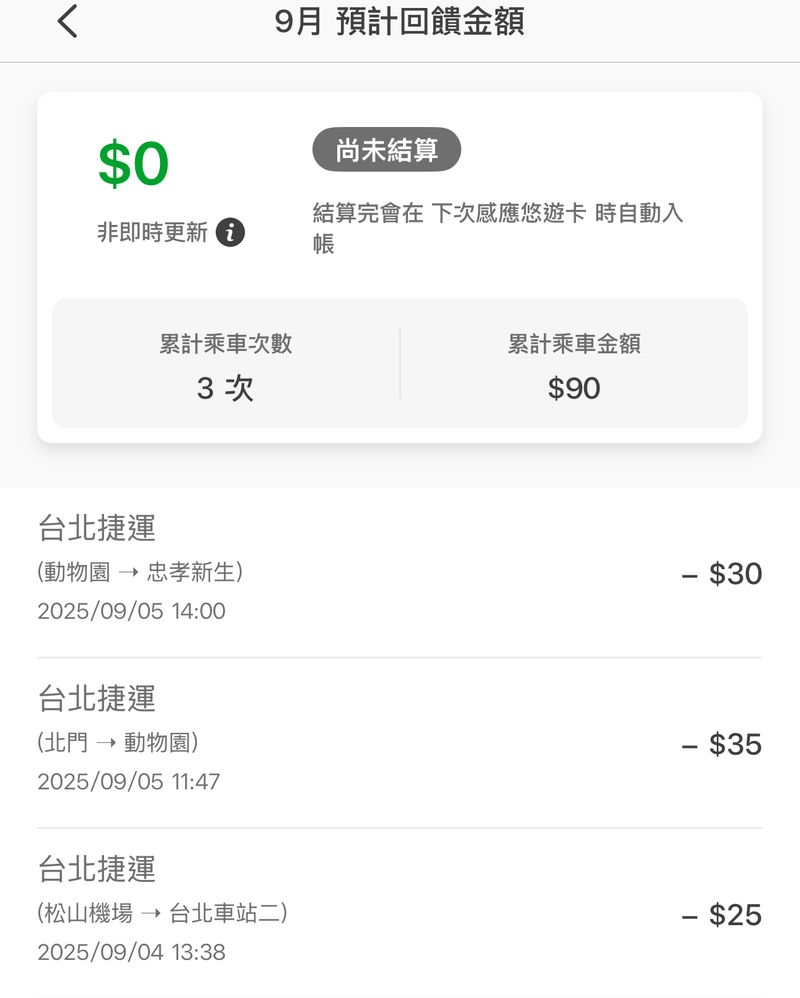Tap the info icon beside 非即時更新
This screenshot has height=998, width=800.
tap(230, 233)
